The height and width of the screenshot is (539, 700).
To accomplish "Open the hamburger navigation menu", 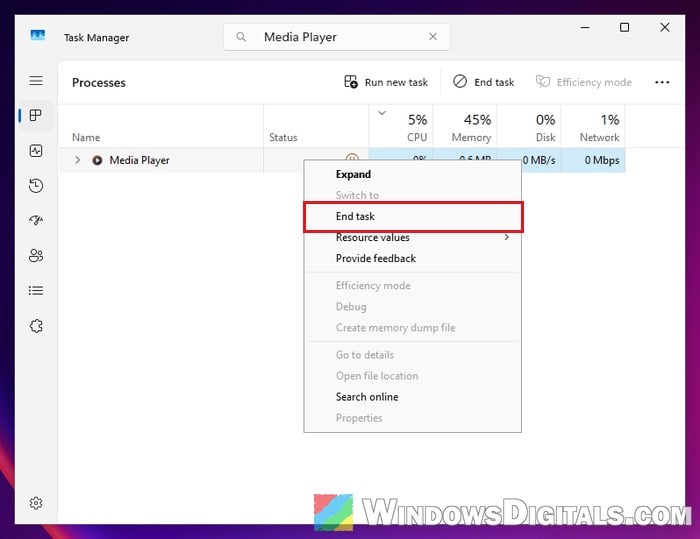I will point(36,81).
